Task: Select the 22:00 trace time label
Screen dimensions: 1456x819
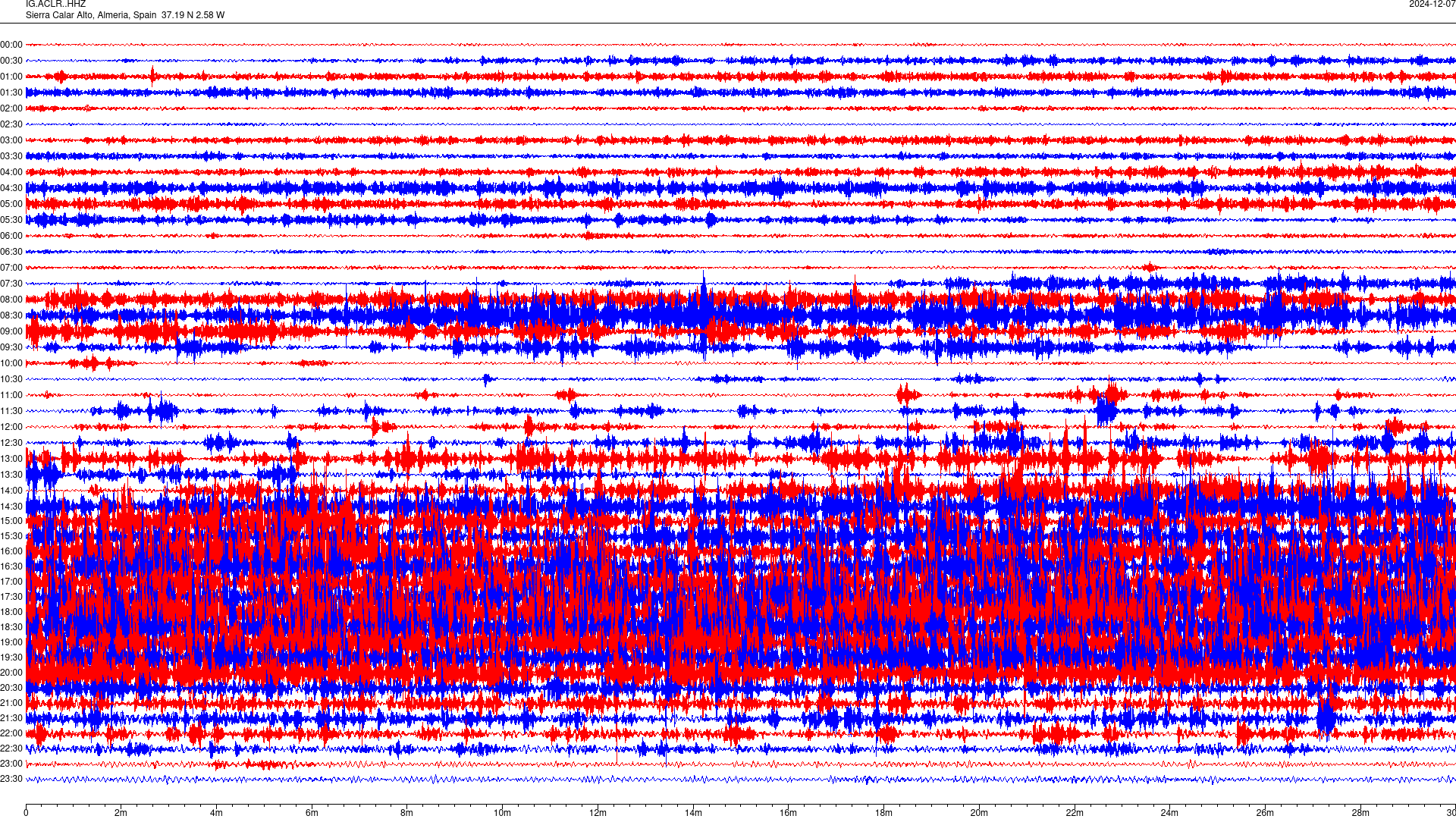Action: point(11,733)
